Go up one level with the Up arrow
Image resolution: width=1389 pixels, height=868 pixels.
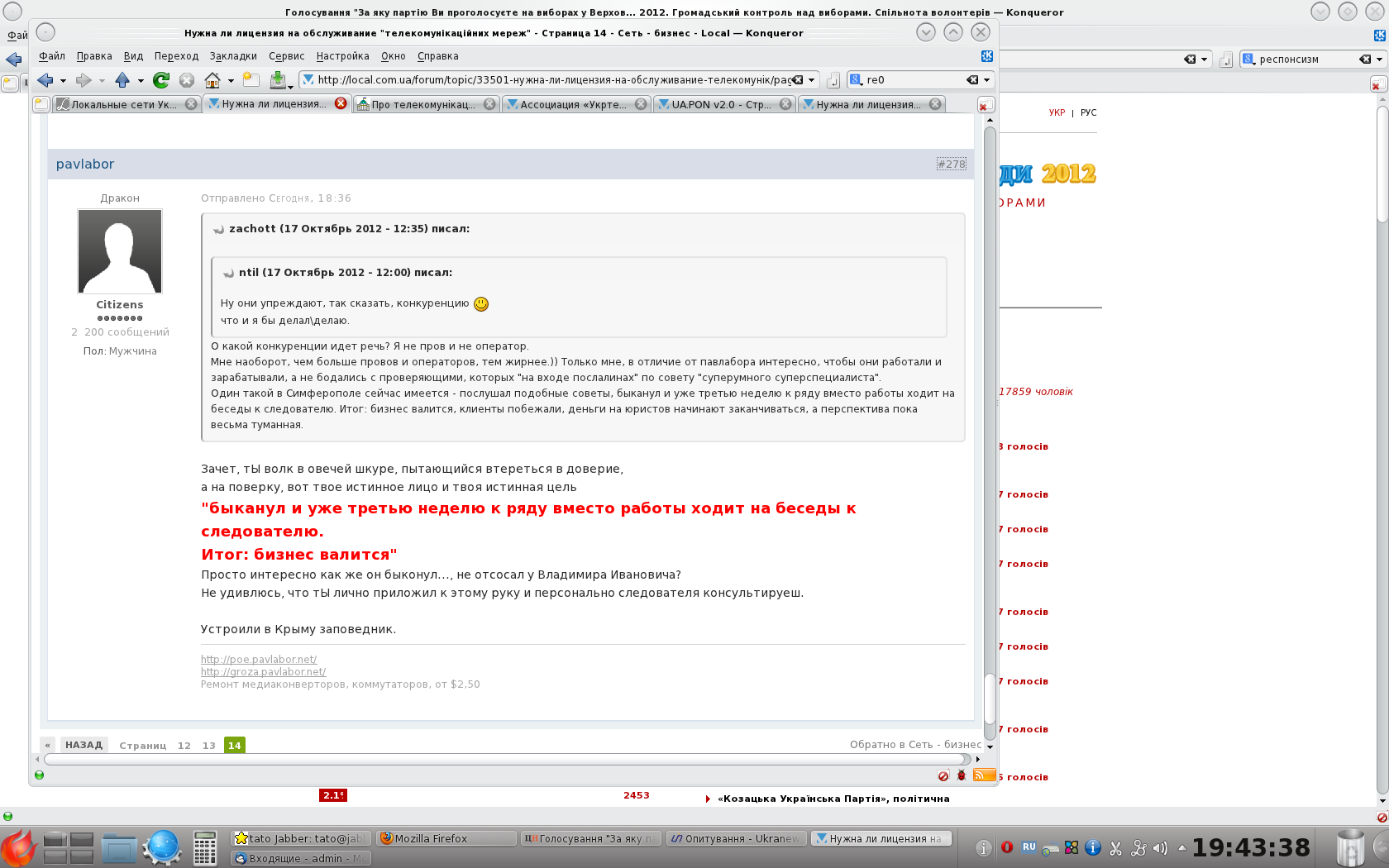point(122,80)
